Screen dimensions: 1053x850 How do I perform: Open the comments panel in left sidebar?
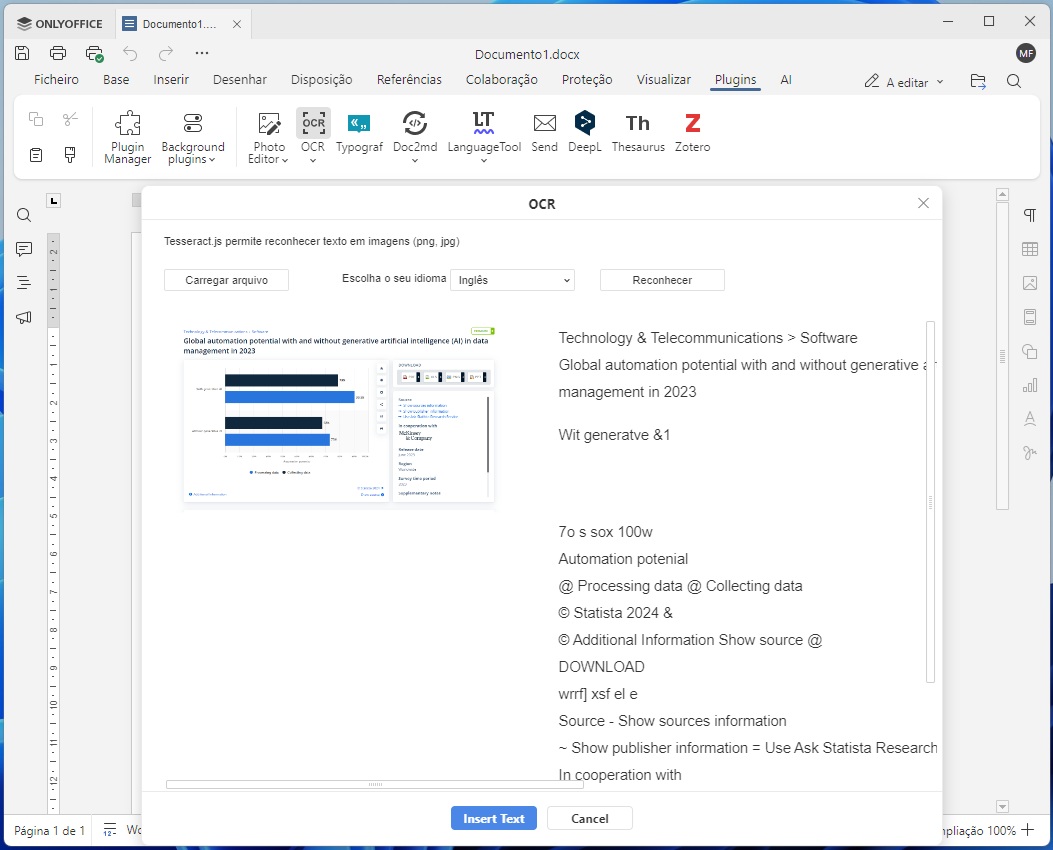pyautogui.click(x=24, y=249)
